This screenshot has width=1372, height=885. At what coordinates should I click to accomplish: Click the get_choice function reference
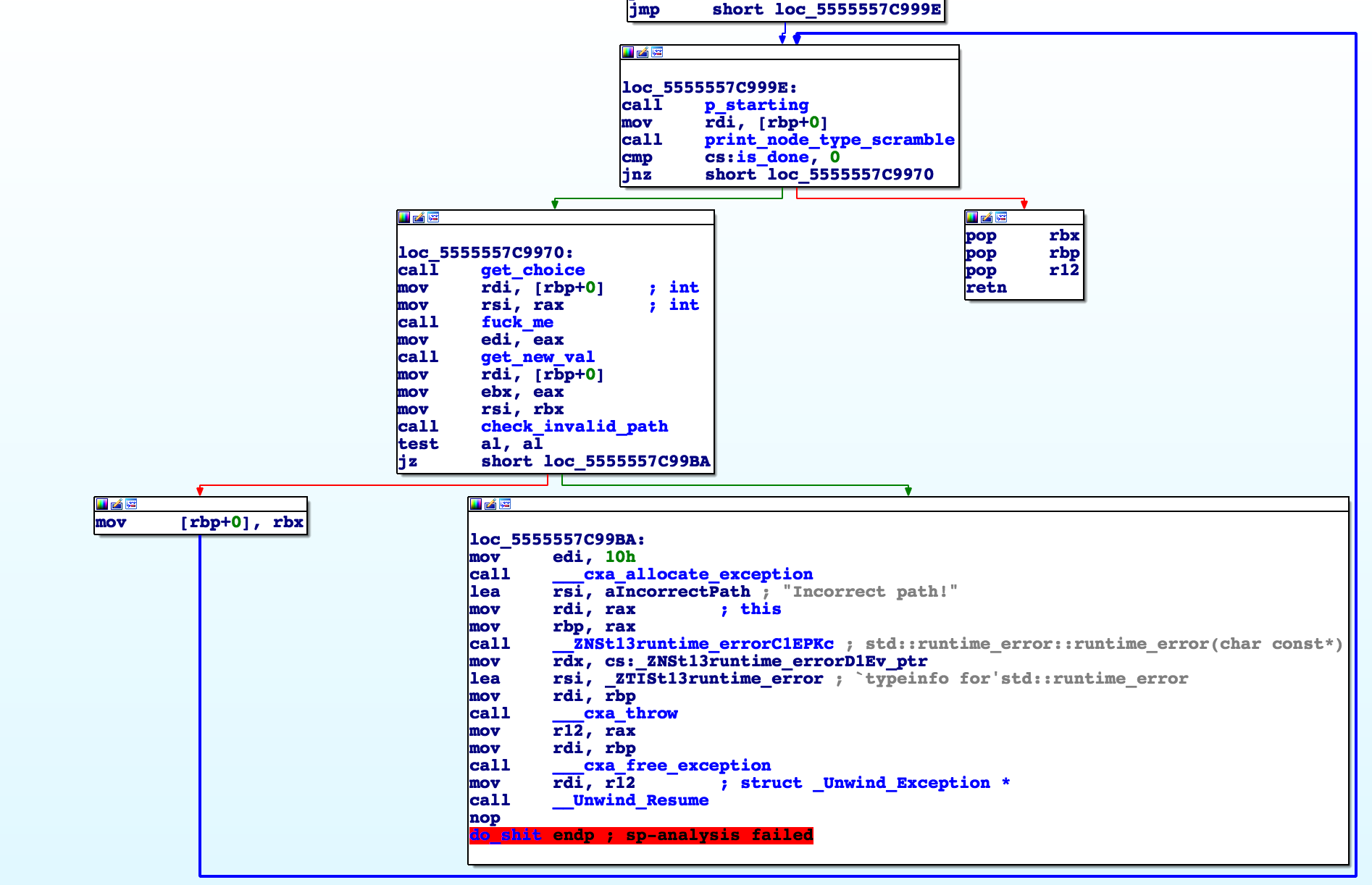coord(532,270)
